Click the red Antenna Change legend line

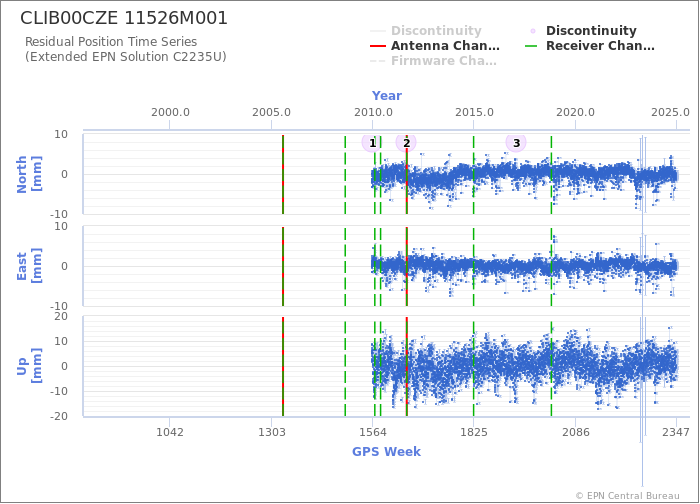pyautogui.click(x=378, y=46)
